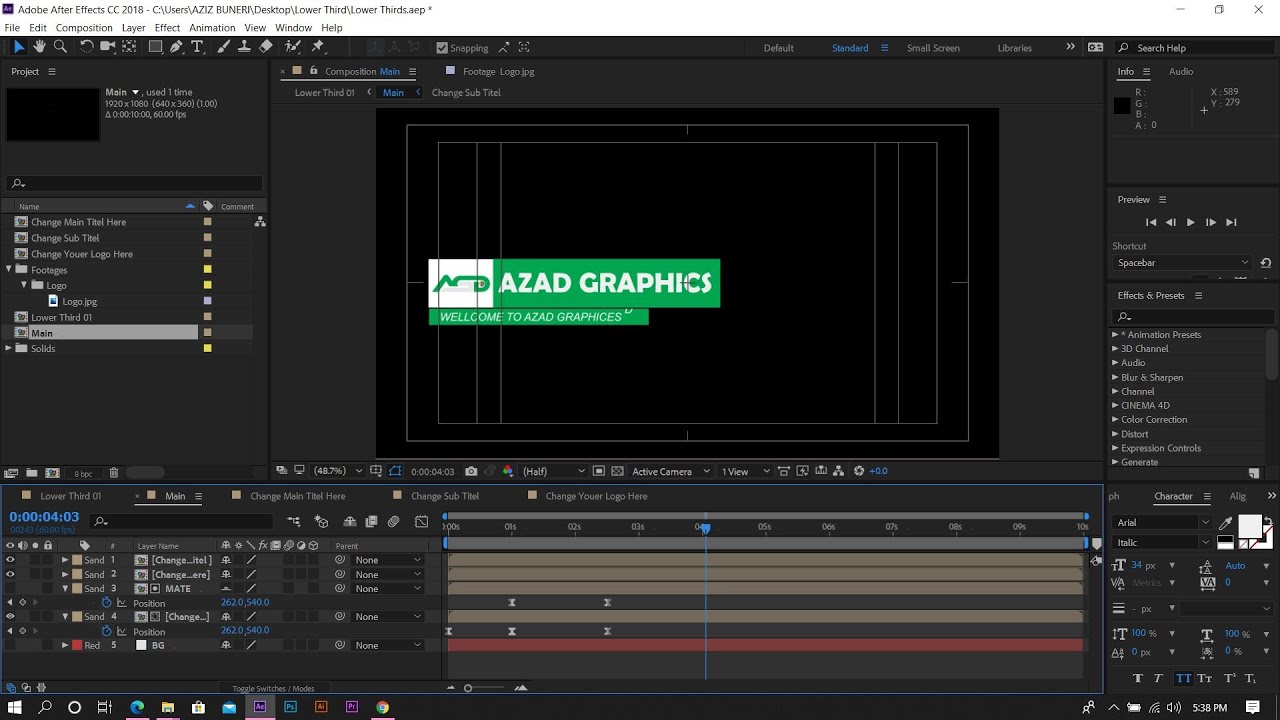Click the delete trash icon in Project panel
This screenshot has height=720, width=1280.
click(x=113, y=473)
